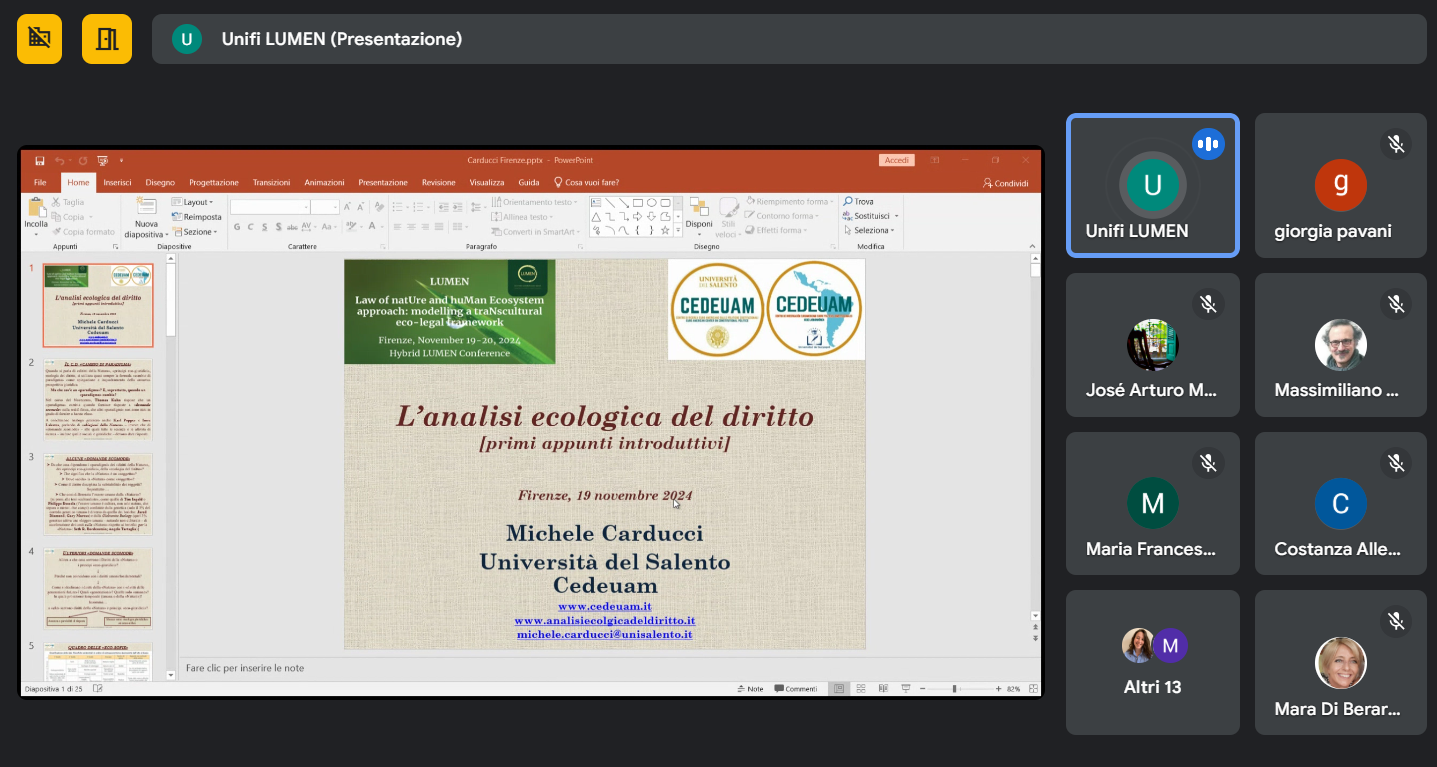Screen dimensions: 1437x767
Task: Toggle normal view button in status bar
Action: (838, 689)
